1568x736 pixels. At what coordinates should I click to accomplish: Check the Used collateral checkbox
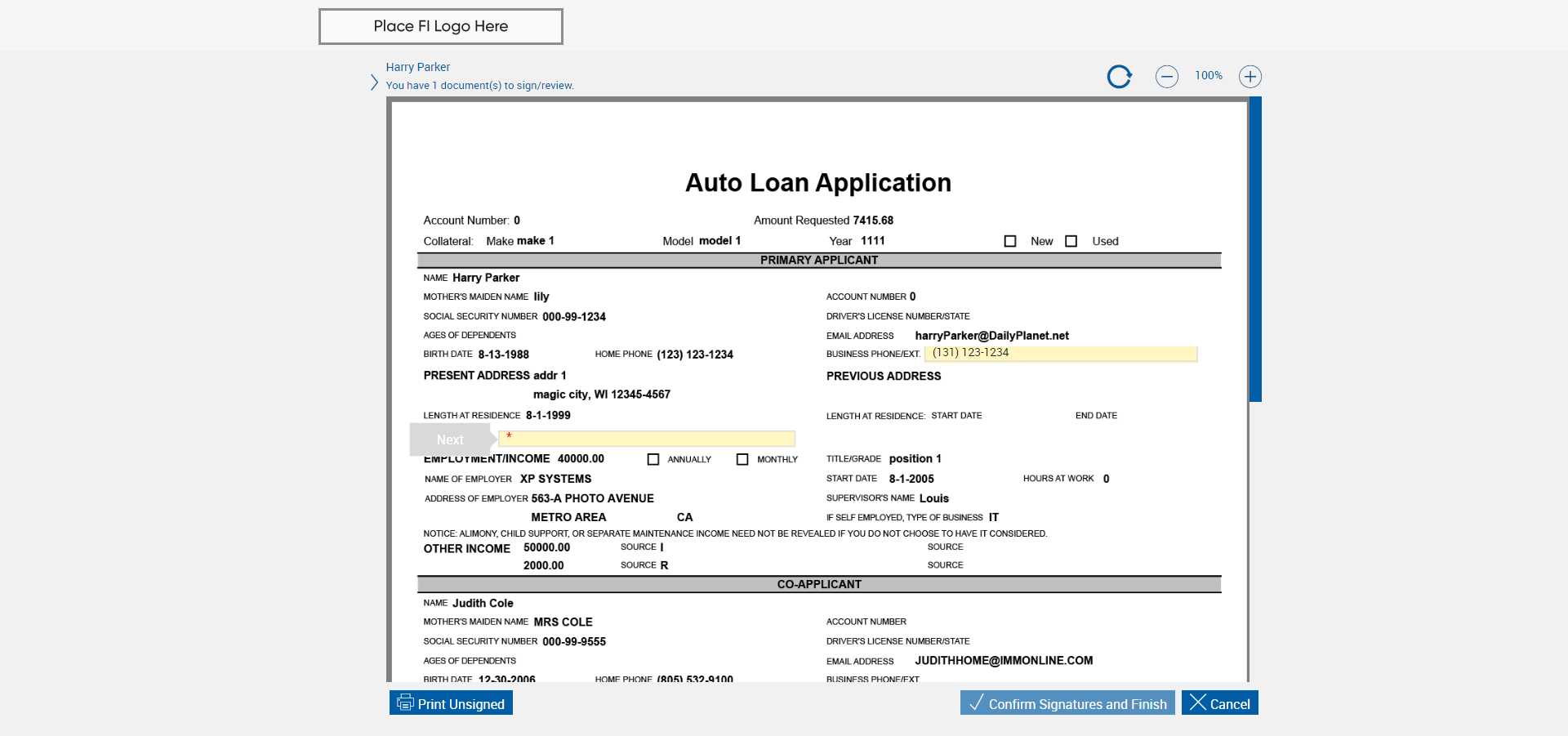pos(1071,241)
